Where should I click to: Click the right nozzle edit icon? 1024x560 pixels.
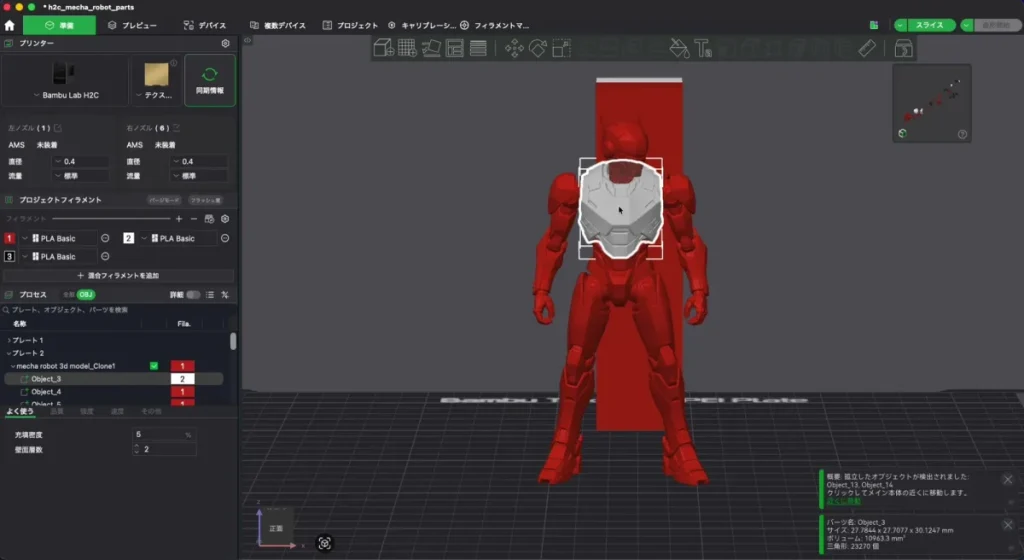tap(176, 128)
